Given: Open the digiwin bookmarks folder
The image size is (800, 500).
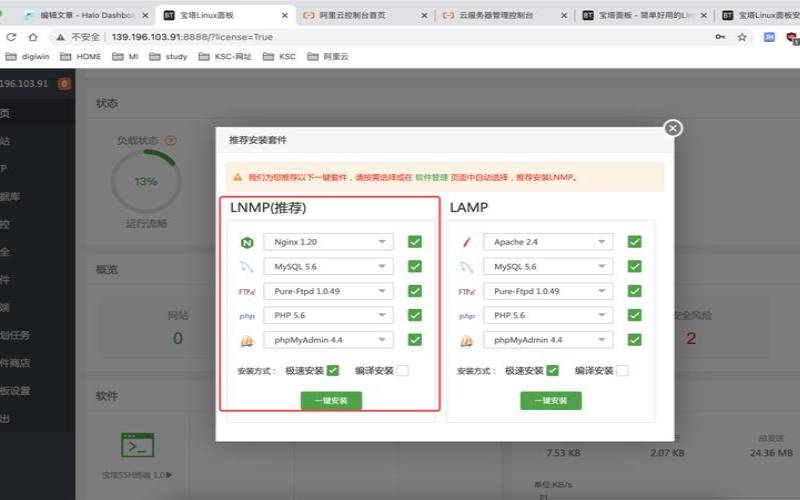Looking at the screenshot, I should tap(28, 57).
